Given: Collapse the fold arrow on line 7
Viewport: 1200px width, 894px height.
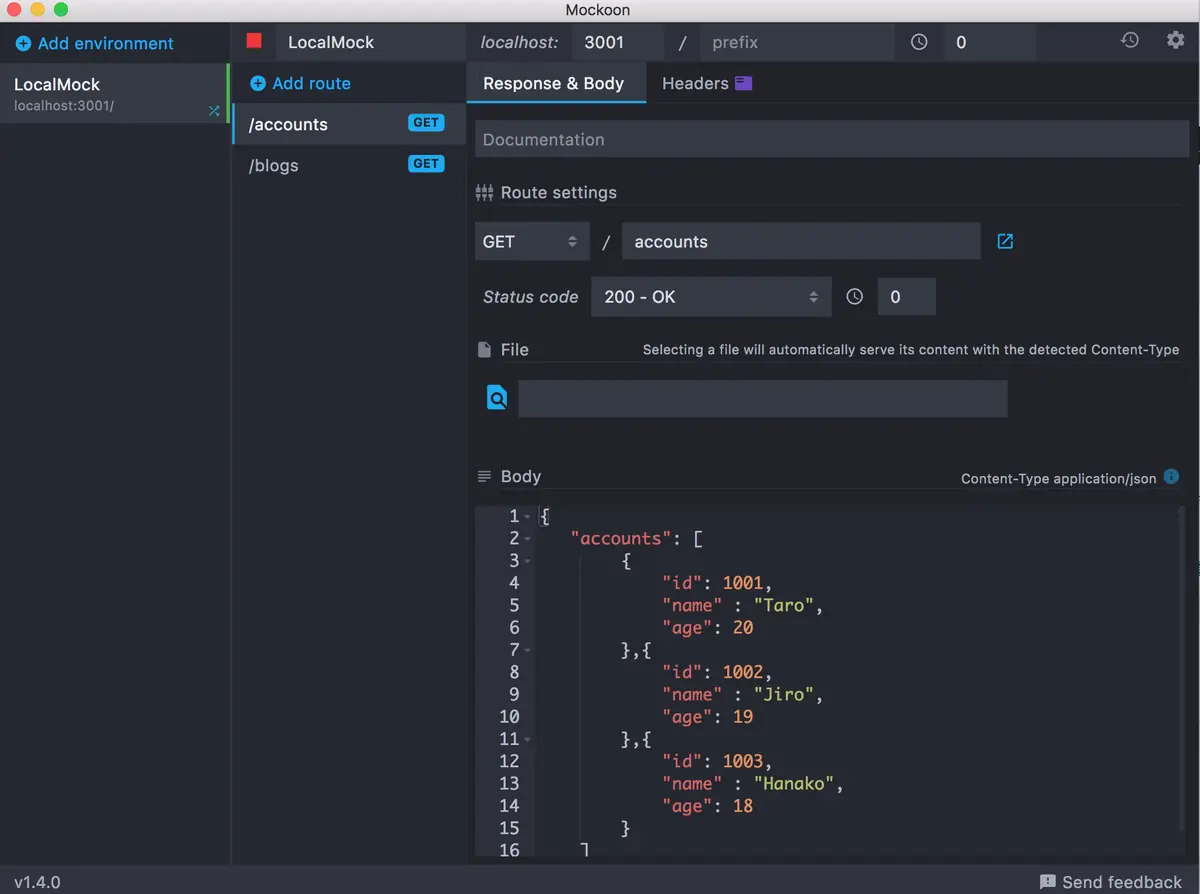Looking at the screenshot, I should [x=527, y=651].
